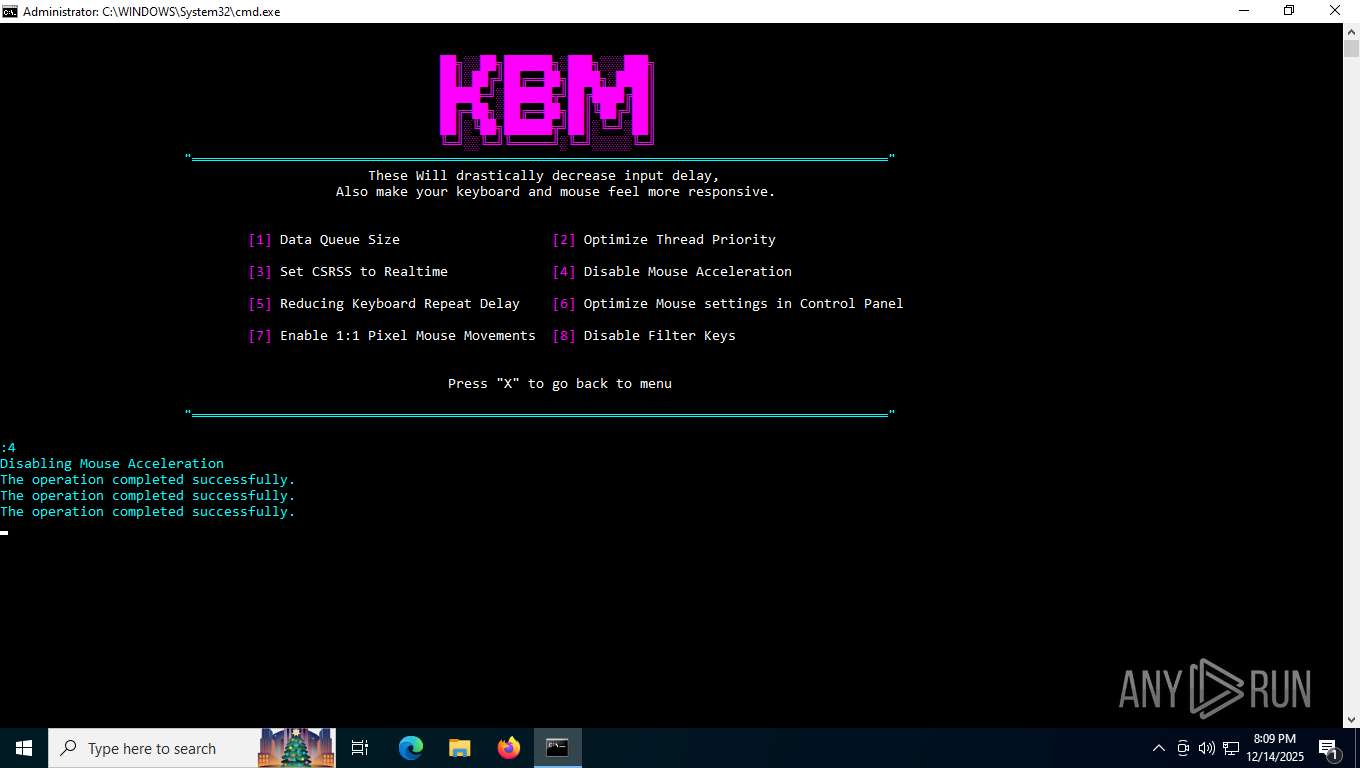Show hidden system tray icons
The image size is (1360, 768).
(1159, 748)
